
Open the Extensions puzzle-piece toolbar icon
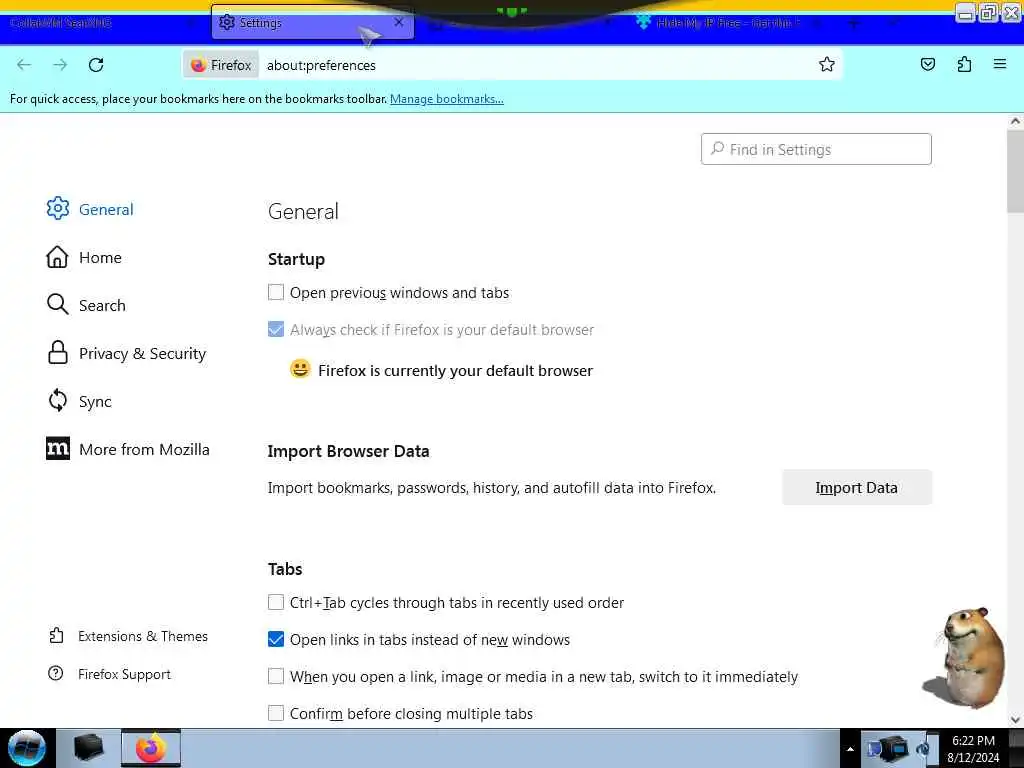point(964,64)
